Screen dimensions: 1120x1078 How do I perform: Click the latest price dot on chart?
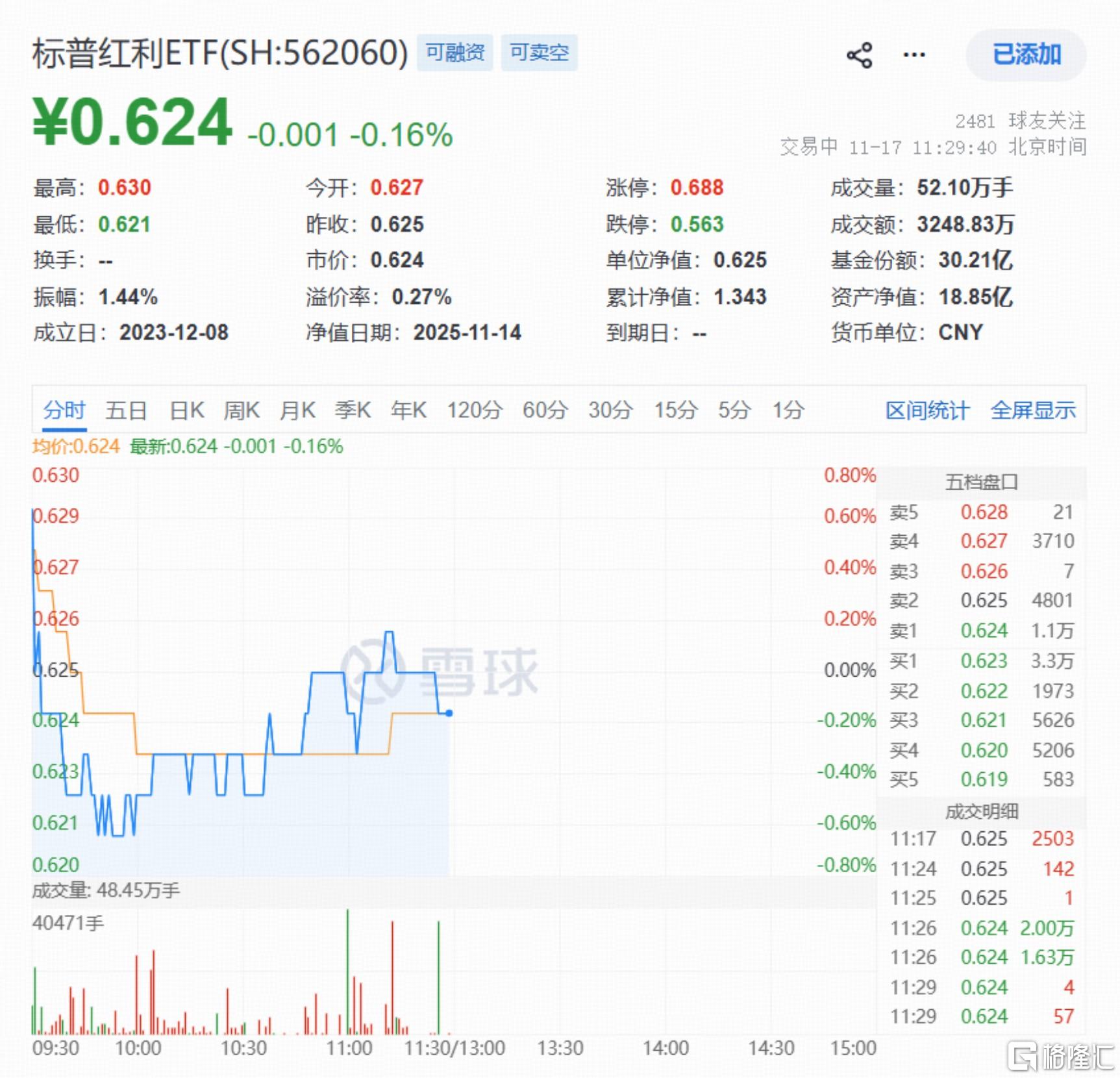pyautogui.click(x=449, y=713)
